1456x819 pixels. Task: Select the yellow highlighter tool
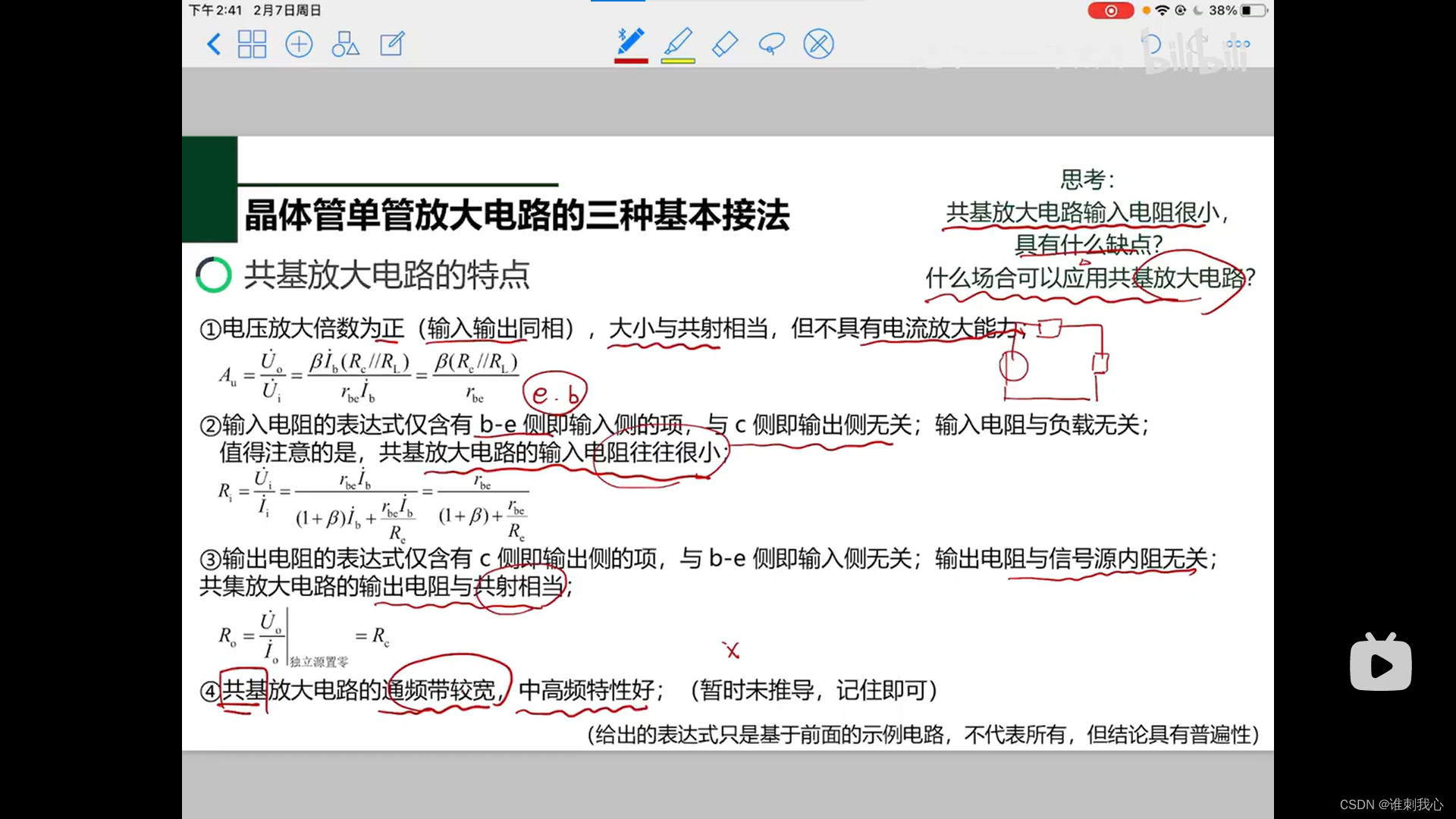tap(678, 41)
